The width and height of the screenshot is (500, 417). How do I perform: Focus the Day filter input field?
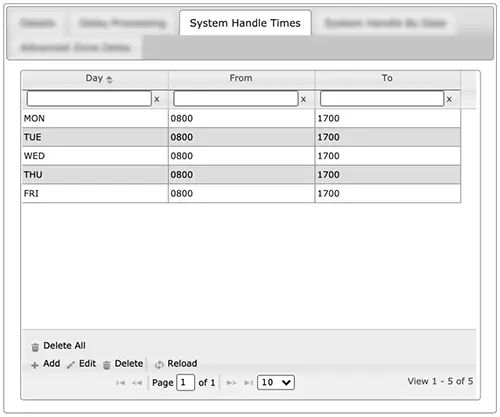[89, 99]
